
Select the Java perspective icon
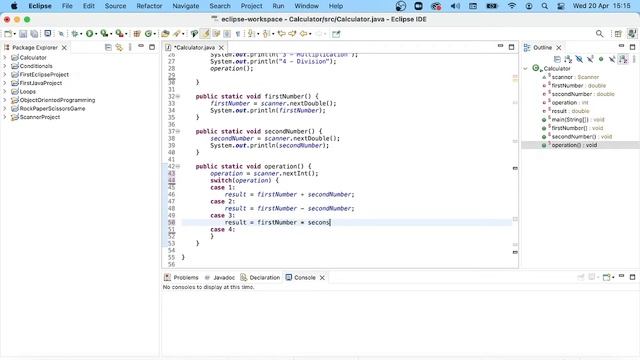pyautogui.click(x=632, y=34)
